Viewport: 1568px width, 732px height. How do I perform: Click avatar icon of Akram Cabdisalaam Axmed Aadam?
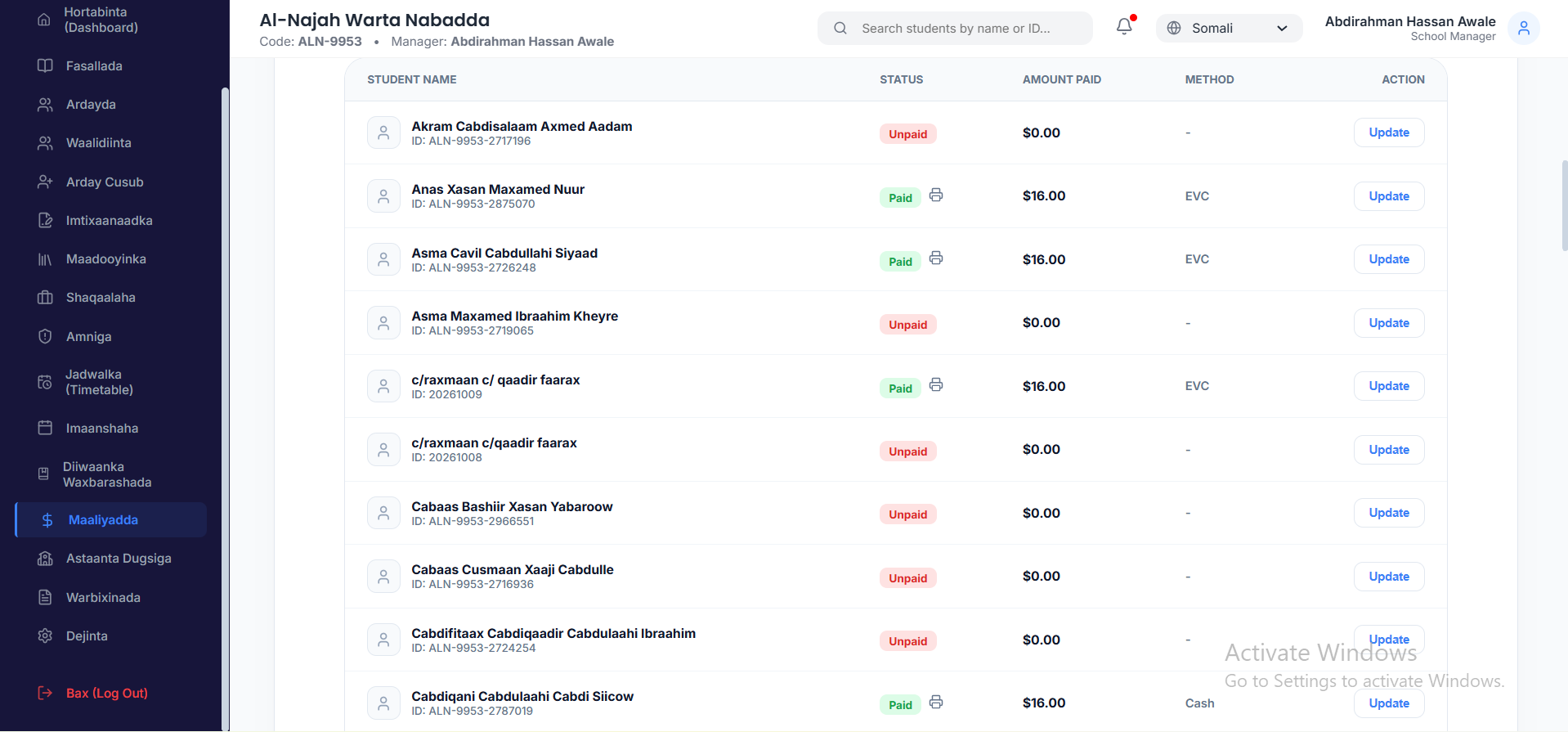tap(383, 132)
